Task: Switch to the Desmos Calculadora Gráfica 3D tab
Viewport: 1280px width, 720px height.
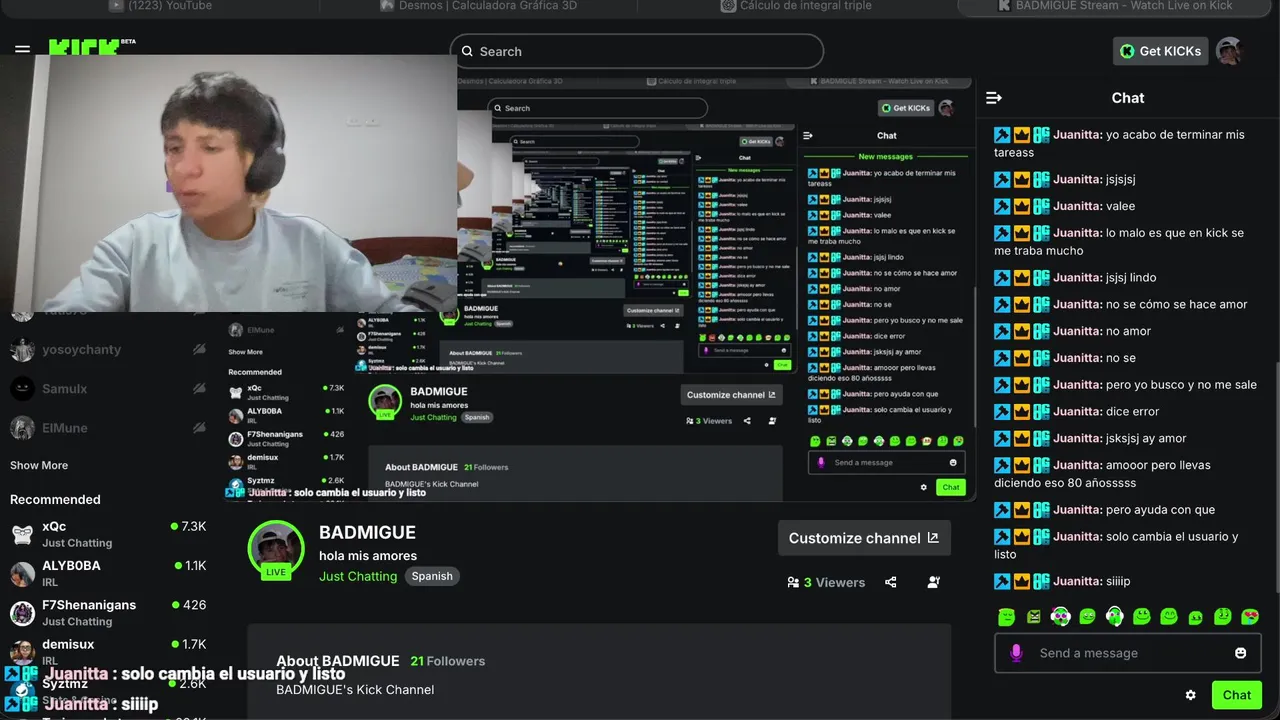Action: point(478,6)
